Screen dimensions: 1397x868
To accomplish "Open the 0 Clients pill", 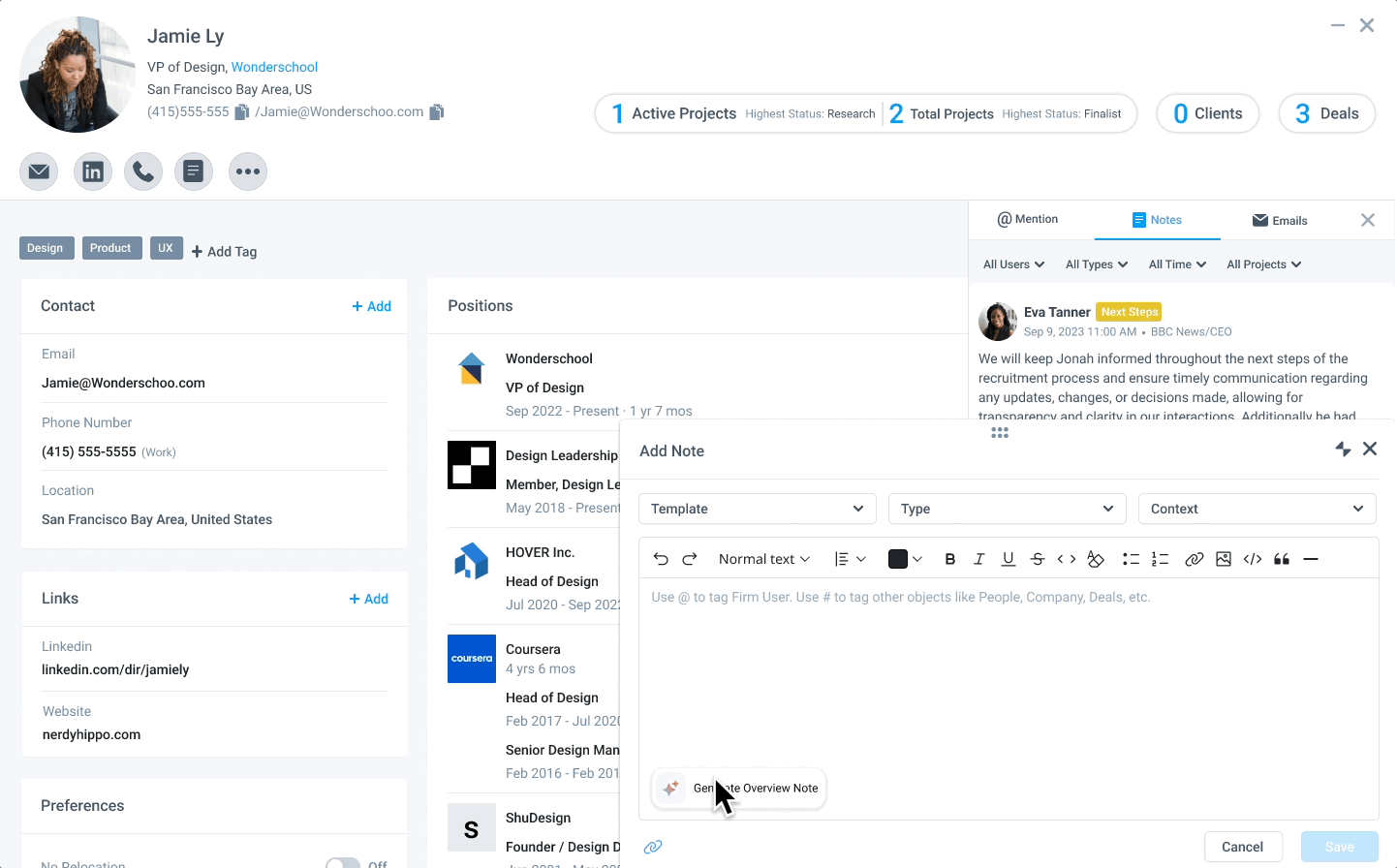I will [x=1208, y=113].
